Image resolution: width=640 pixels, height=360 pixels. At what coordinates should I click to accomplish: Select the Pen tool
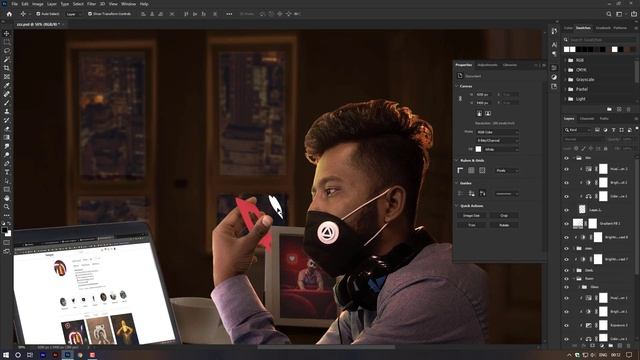[7, 163]
